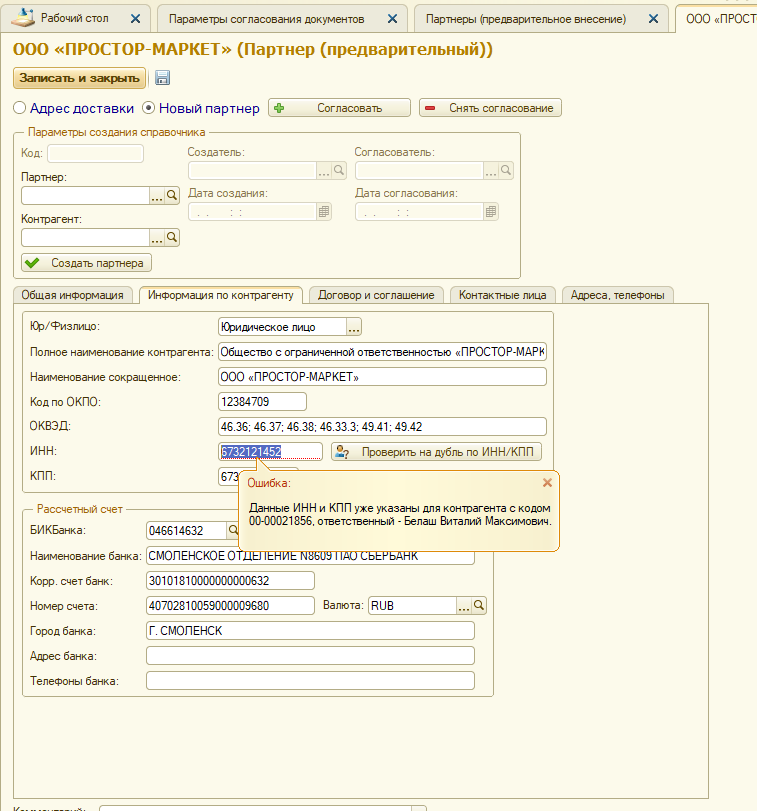Click the Создать партнера button
This screenshot has height=811, width=757.
click(86, 263)
